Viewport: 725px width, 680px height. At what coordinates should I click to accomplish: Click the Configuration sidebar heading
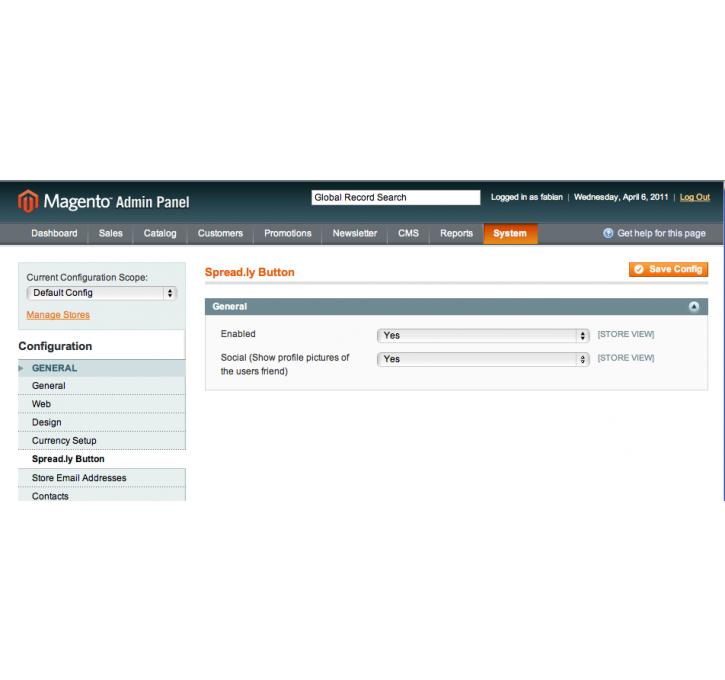(55, 346)
